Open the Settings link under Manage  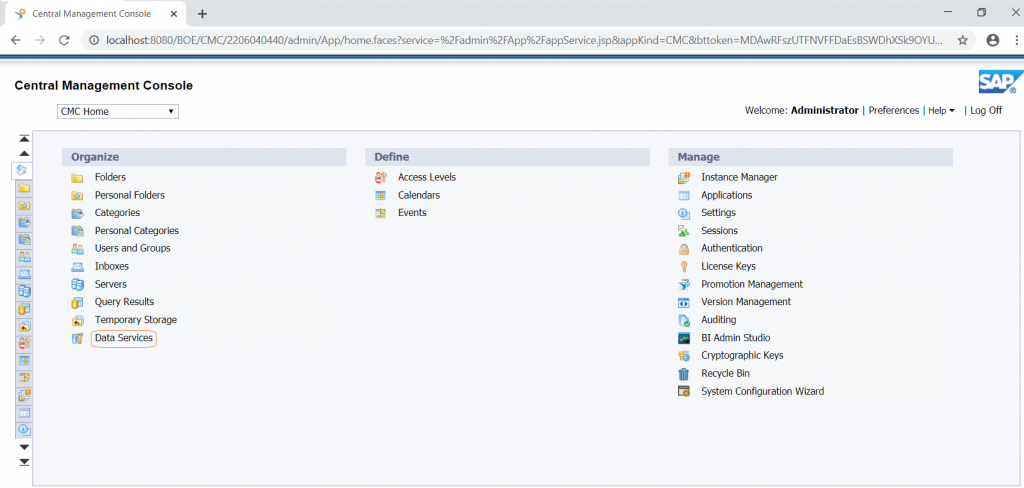(x=718, y=212)
